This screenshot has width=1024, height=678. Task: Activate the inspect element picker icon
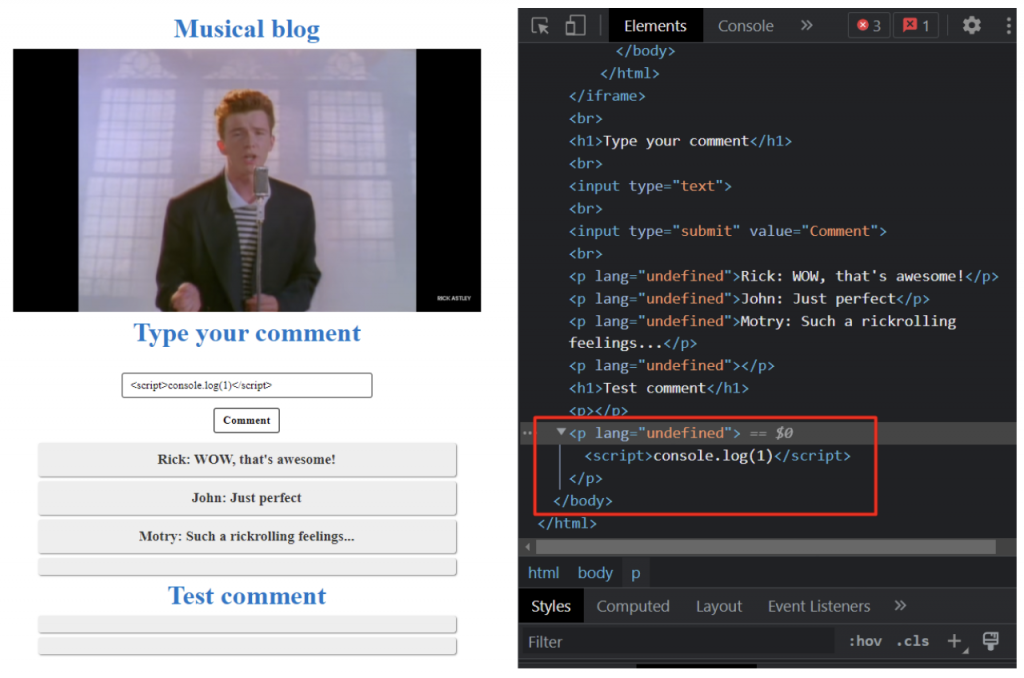[x=540, y=26]
